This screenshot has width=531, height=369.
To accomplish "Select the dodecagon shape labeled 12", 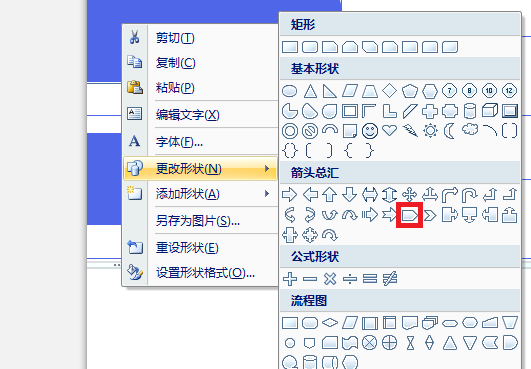I will (509, 91).
